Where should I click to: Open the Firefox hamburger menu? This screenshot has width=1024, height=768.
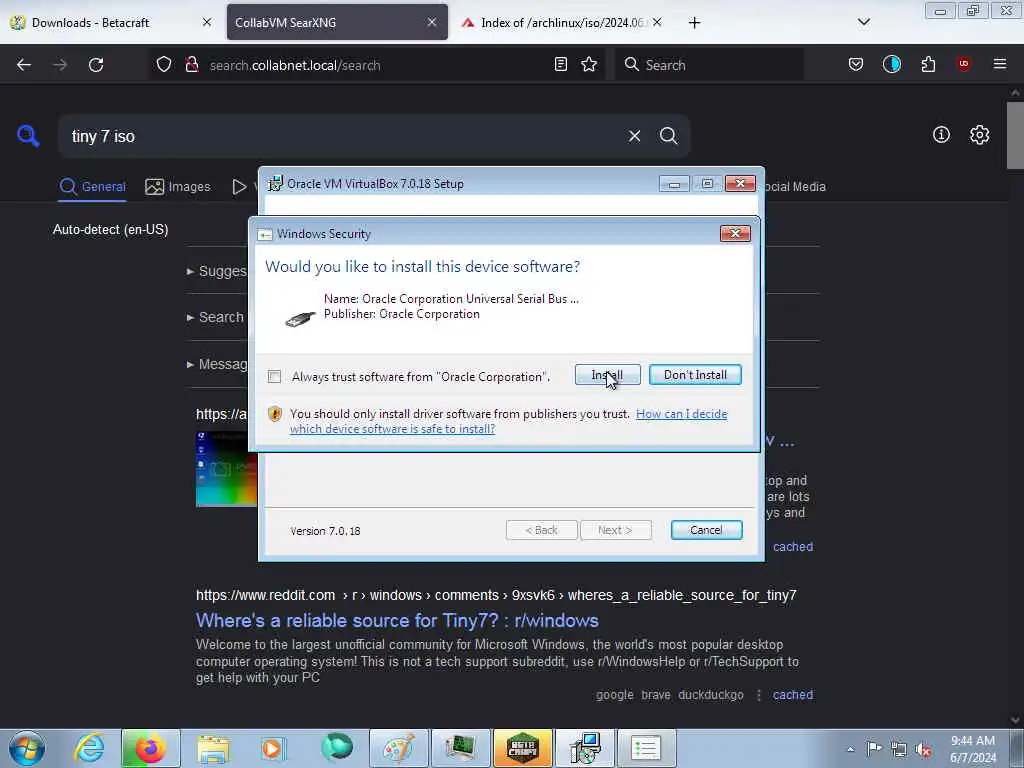pos(1000,64)
